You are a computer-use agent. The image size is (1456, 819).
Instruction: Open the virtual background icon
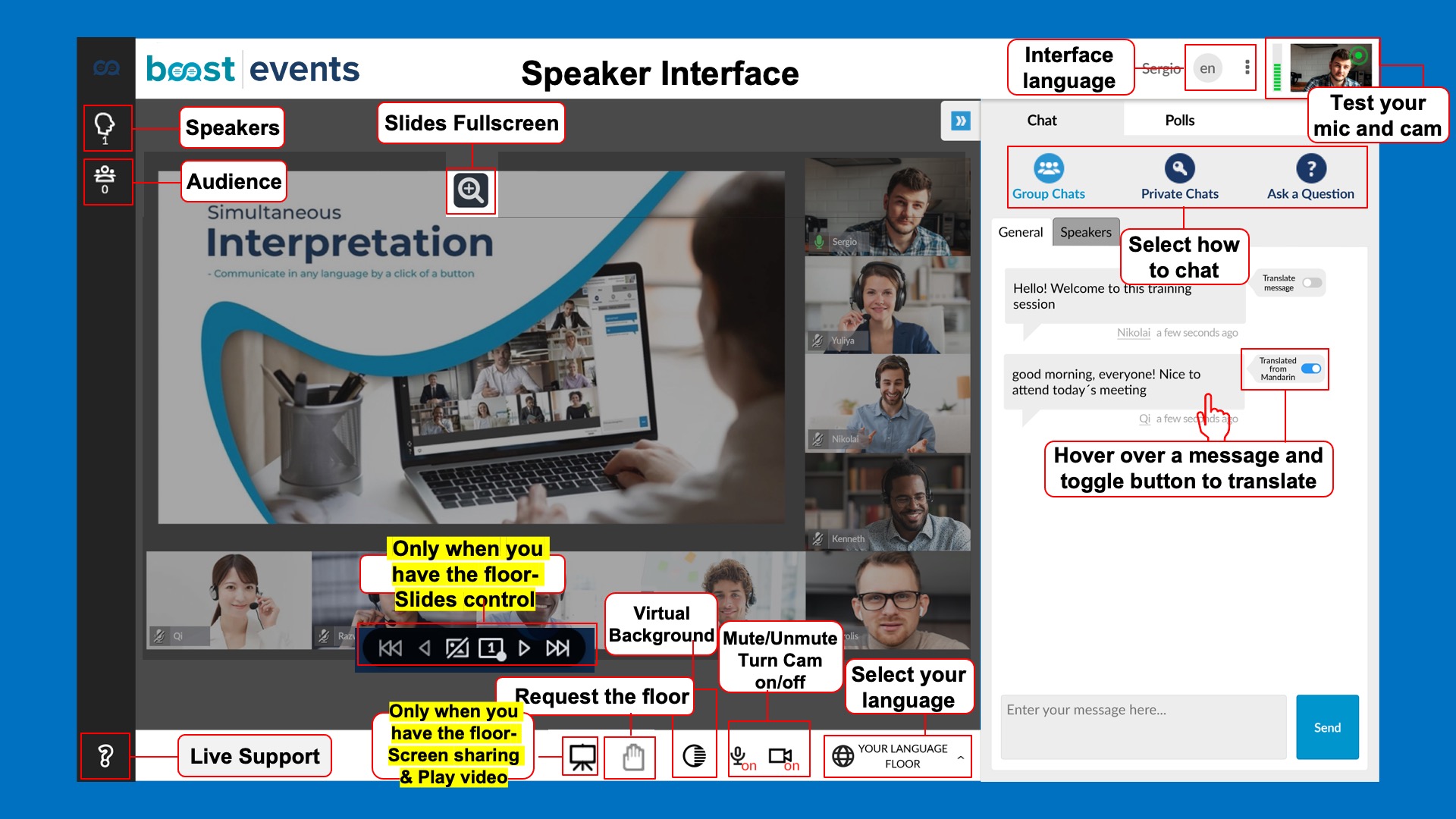coord(693,756)
